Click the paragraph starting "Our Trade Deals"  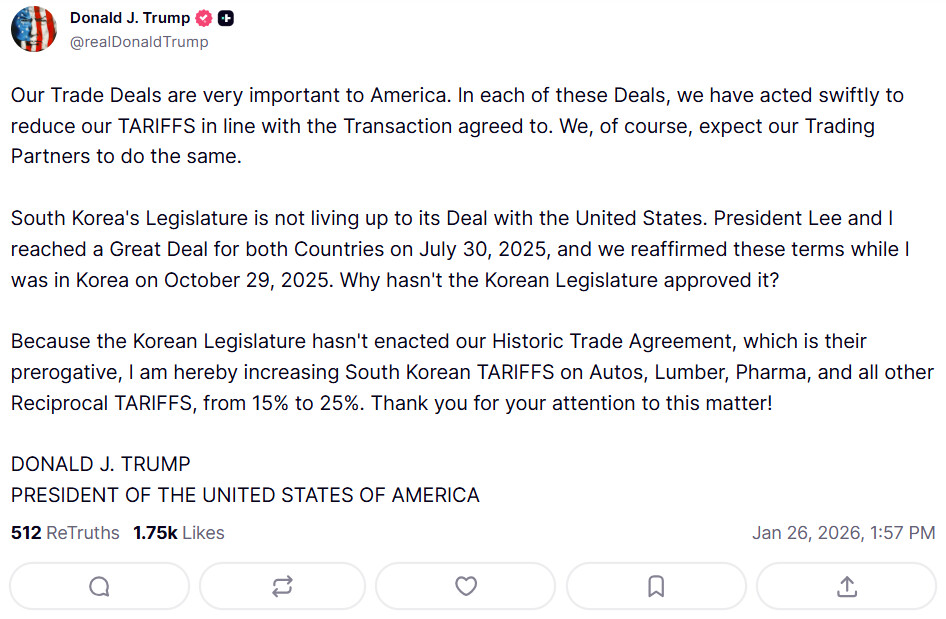point(457,127)
